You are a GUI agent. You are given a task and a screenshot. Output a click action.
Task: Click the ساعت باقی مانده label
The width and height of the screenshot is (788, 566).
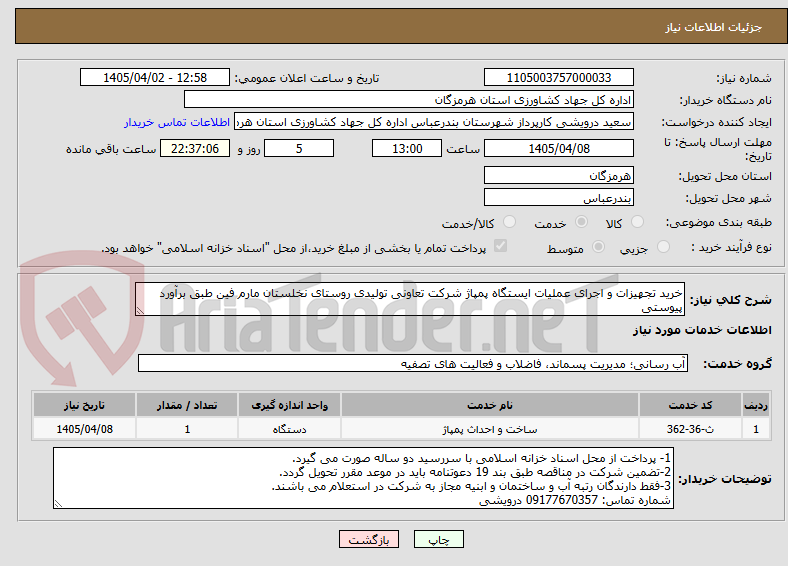(x=111, y=149)
